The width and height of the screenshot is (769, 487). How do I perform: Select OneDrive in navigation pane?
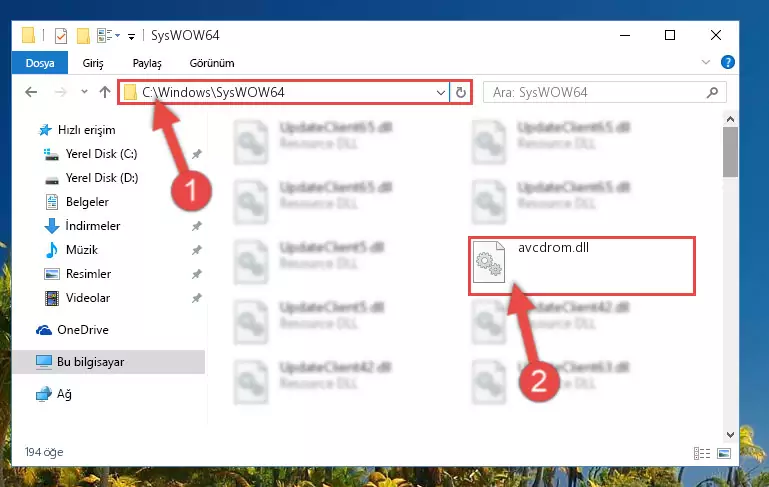[82, 330]
